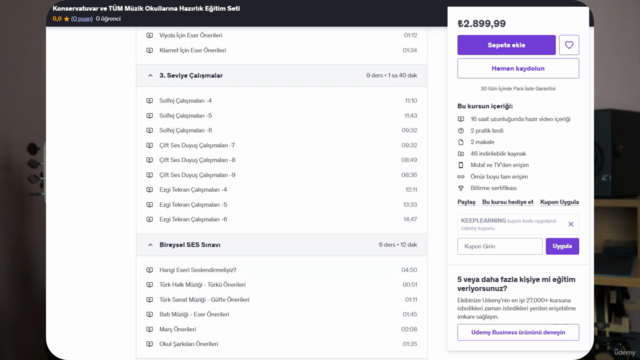Open the (0 puan) ratings link

[x=82, y=19]
